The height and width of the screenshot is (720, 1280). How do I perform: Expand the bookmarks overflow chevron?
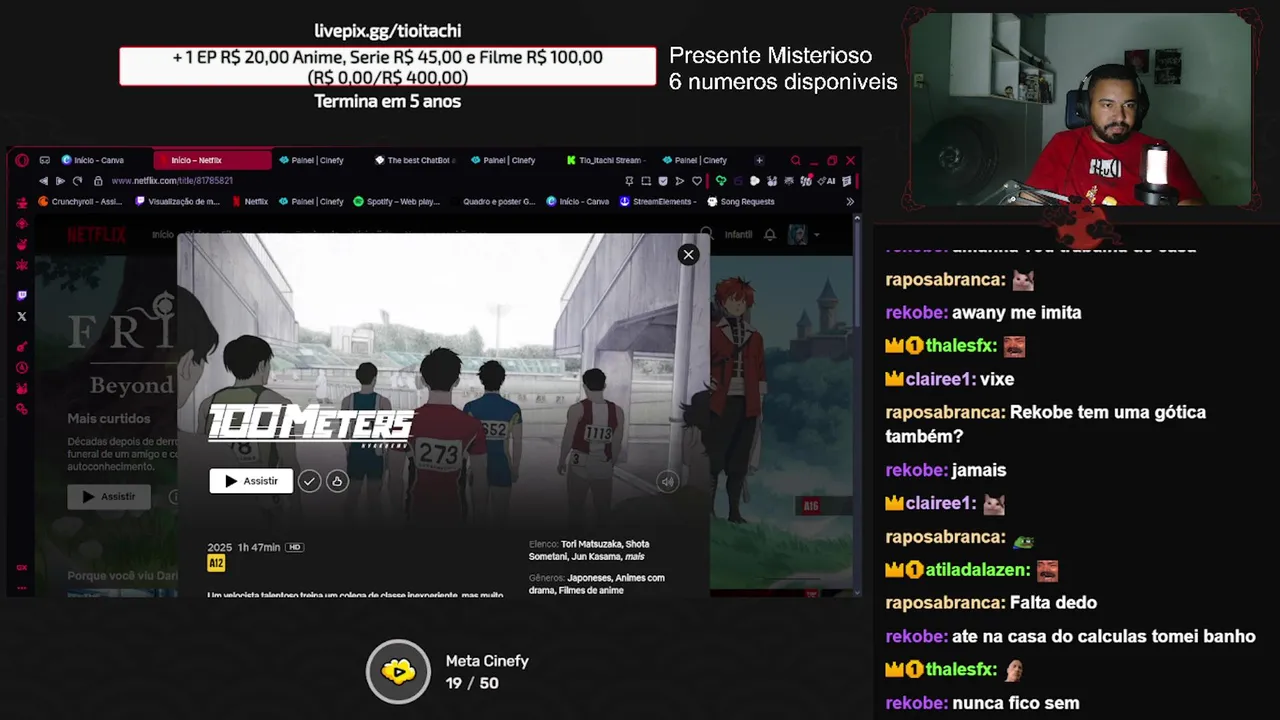[850, 201]
